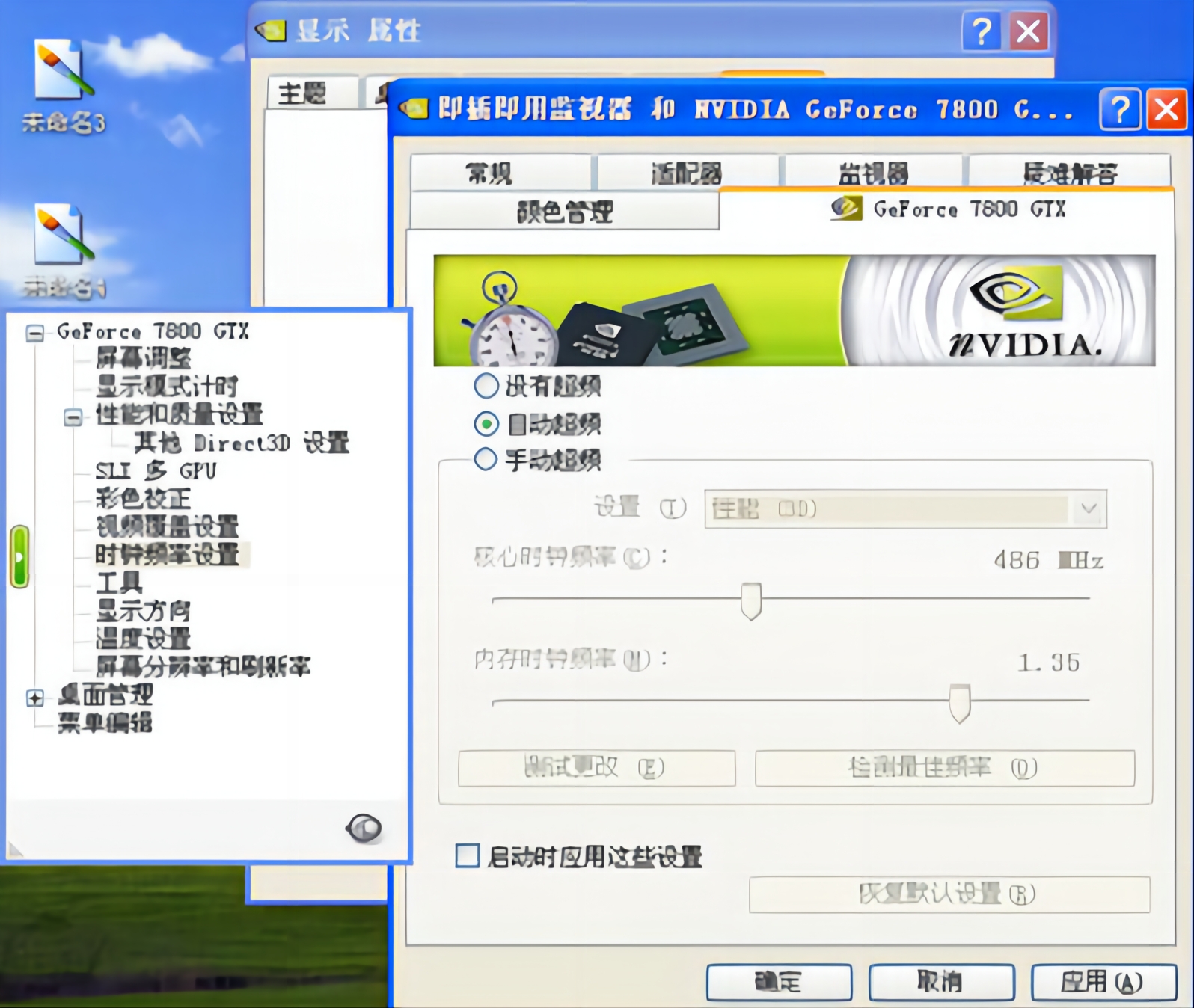Click the 恢复默认设置 button
This screenshot has height=1008, width=1194.
pyautogui.click(x=949, y=894)
